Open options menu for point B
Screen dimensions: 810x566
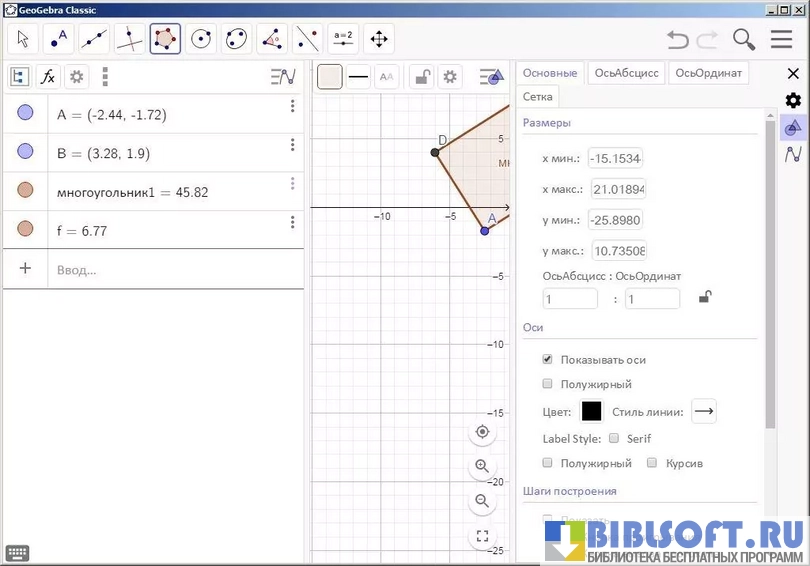pyautogui.click(x=293, y=145)
